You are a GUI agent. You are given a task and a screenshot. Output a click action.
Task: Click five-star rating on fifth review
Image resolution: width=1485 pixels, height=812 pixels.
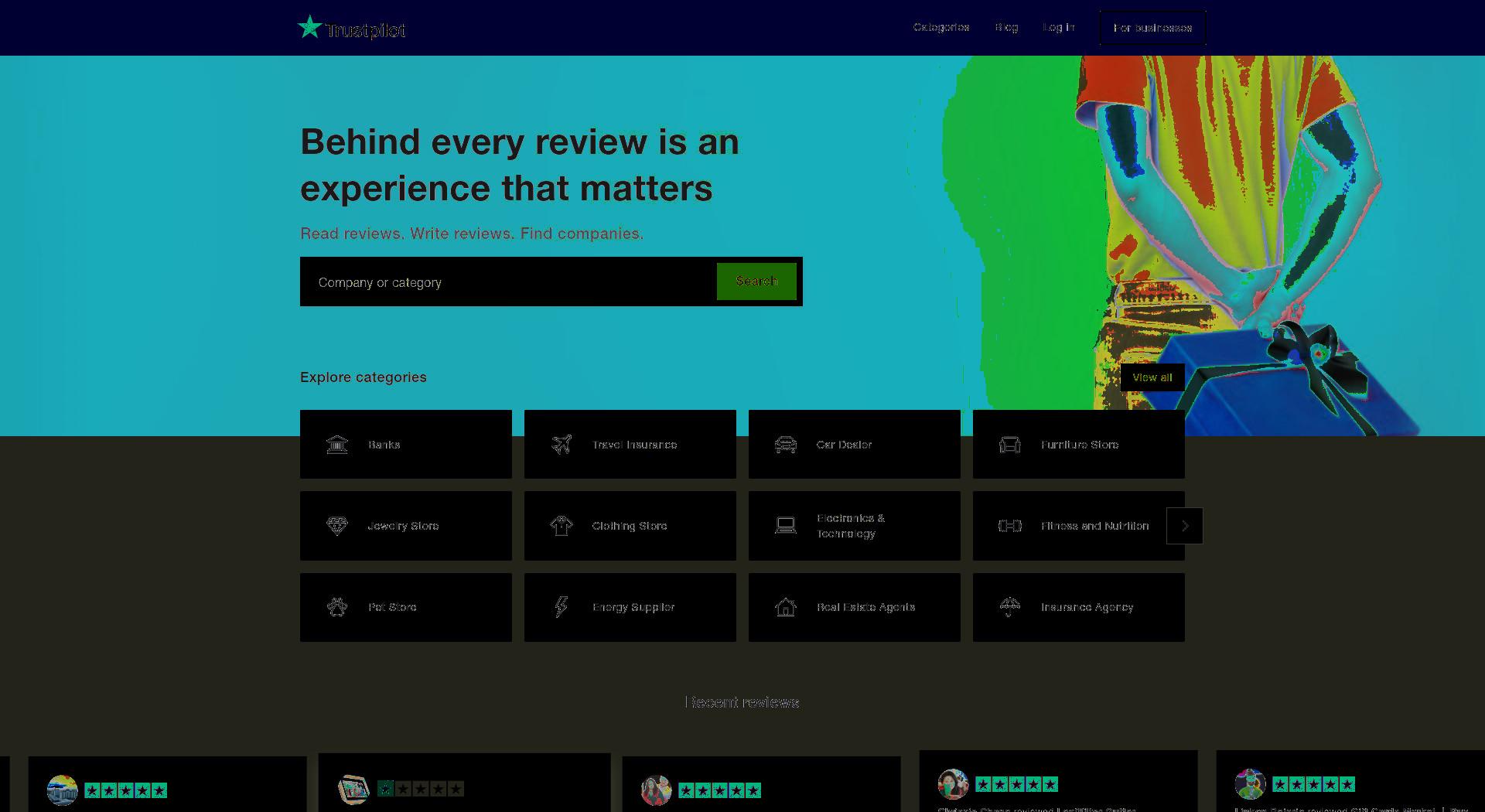tap(1314, 784)
